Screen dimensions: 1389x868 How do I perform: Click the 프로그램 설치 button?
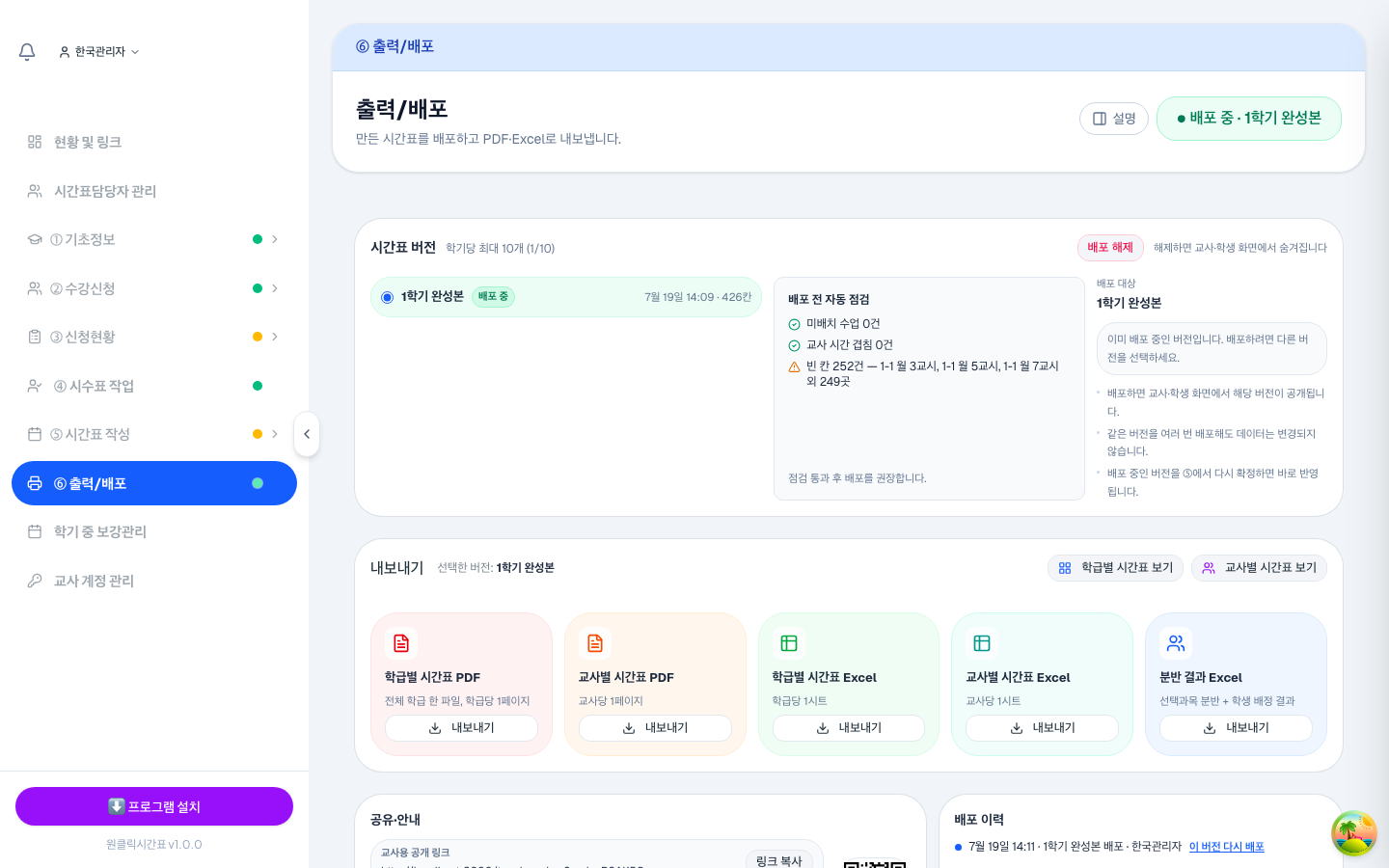tap(154, 806)
